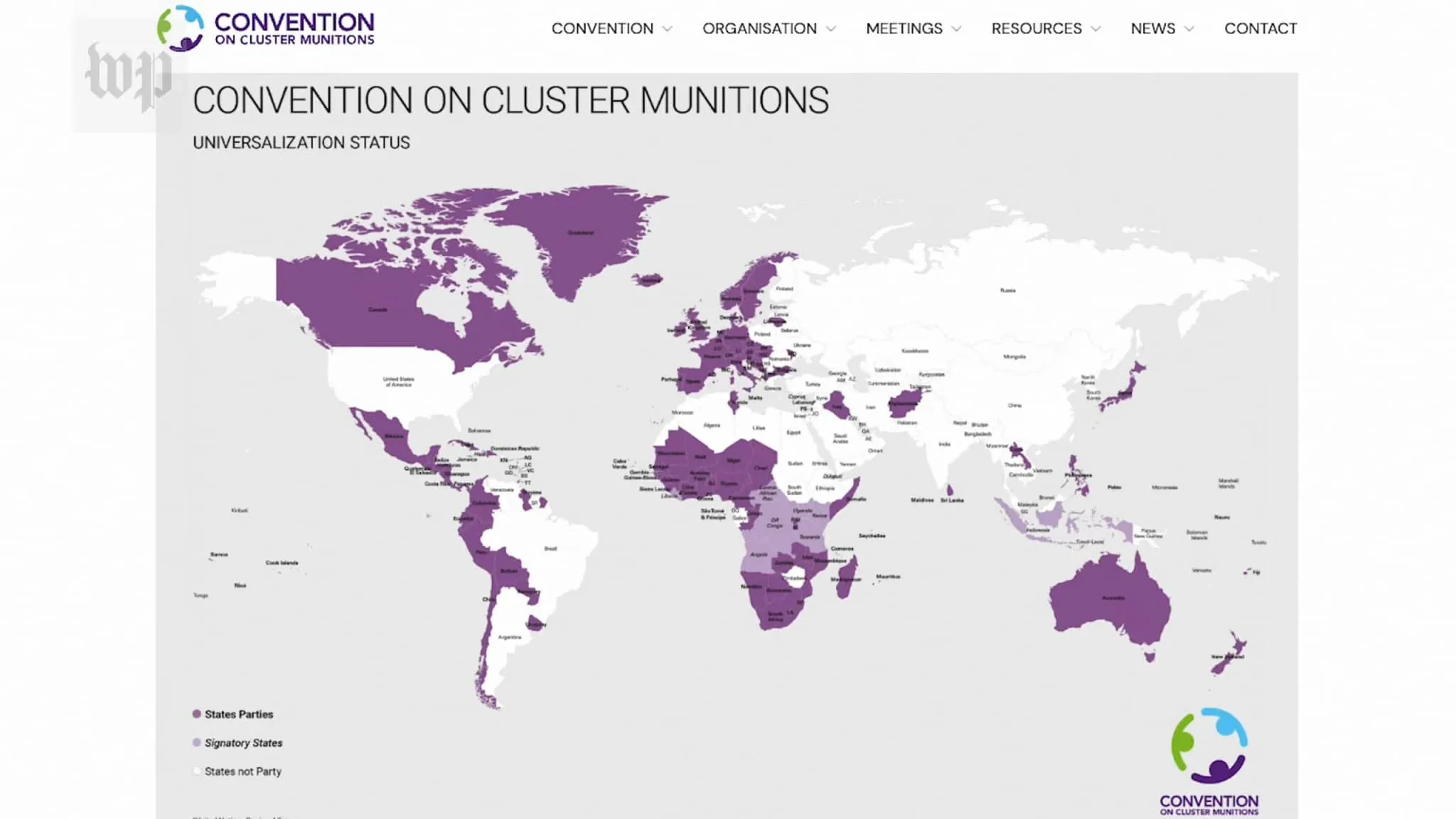Click United States of America on the map

pos(398,382)
